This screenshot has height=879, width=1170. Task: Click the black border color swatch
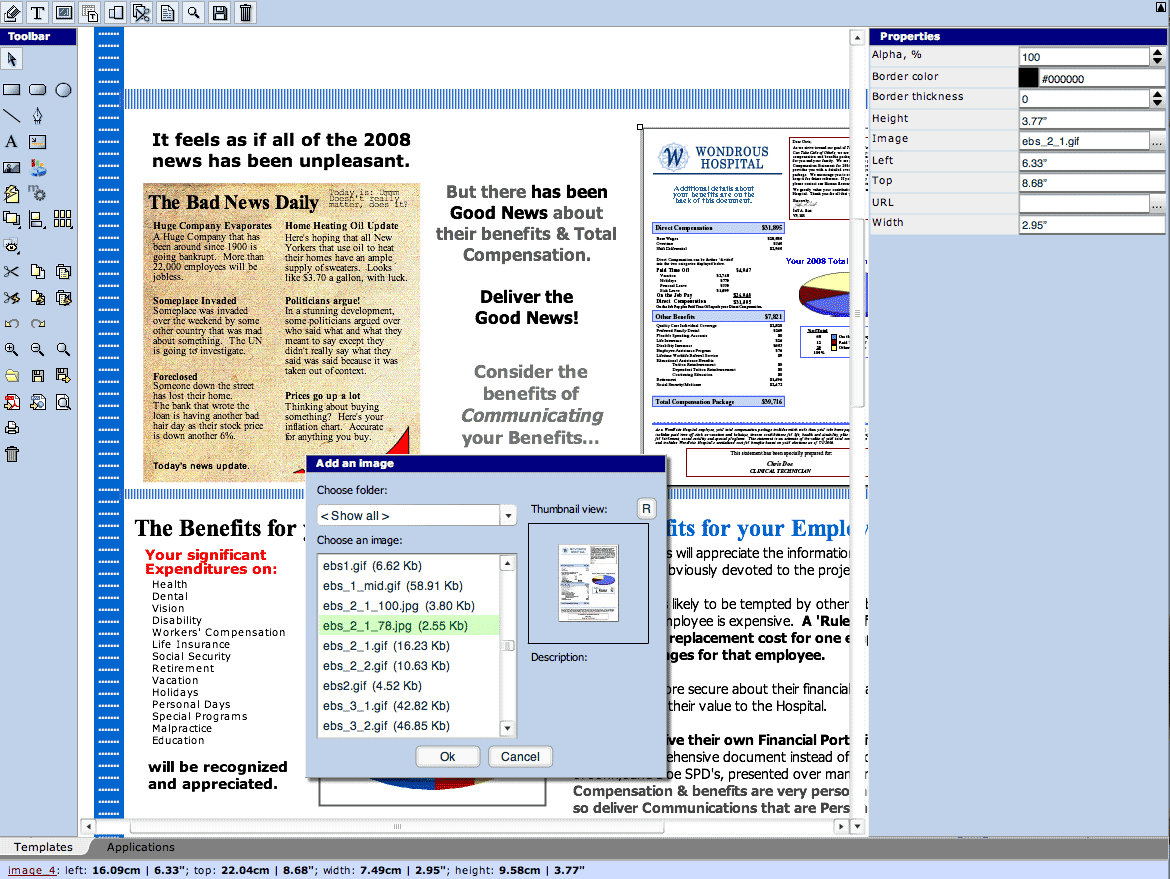1028,78
